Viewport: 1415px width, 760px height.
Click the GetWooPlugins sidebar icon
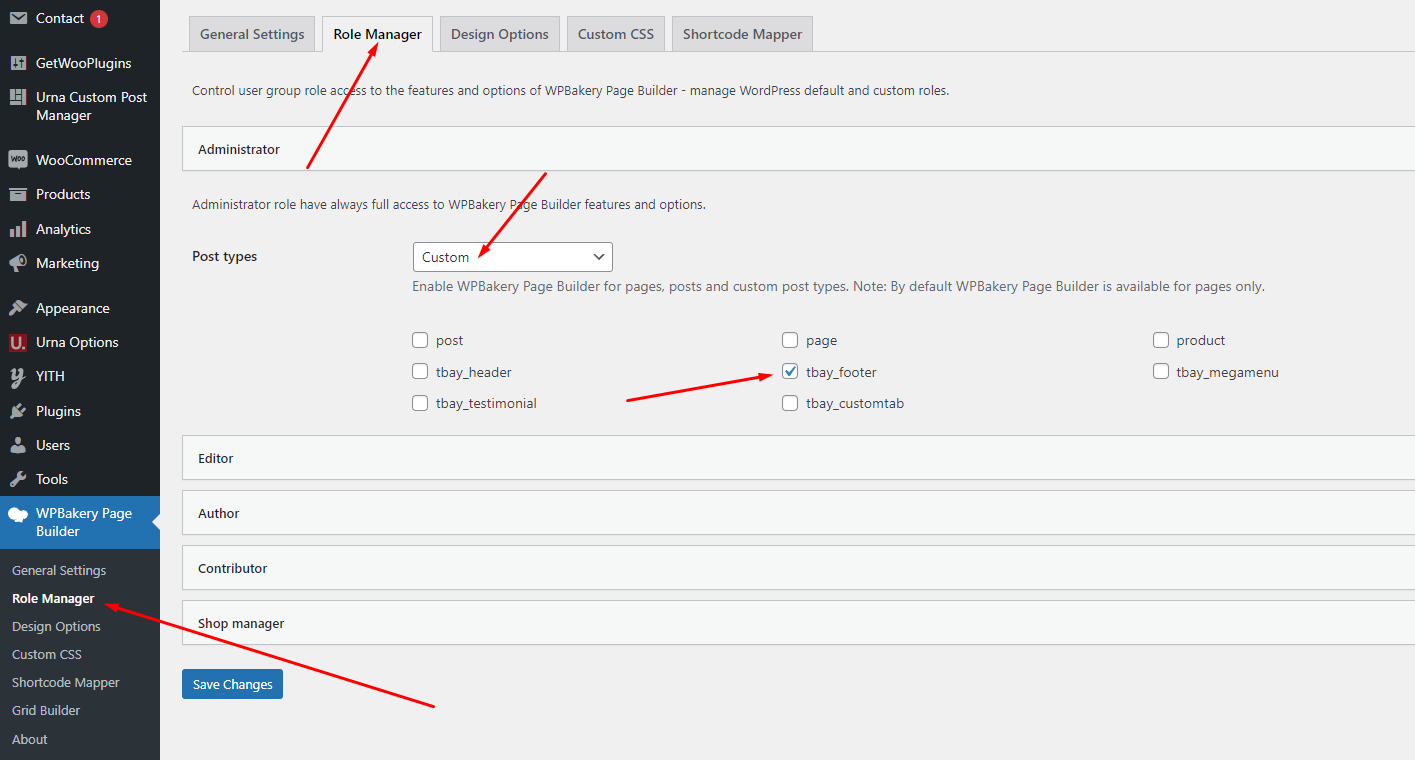click(x=18, y=63)
